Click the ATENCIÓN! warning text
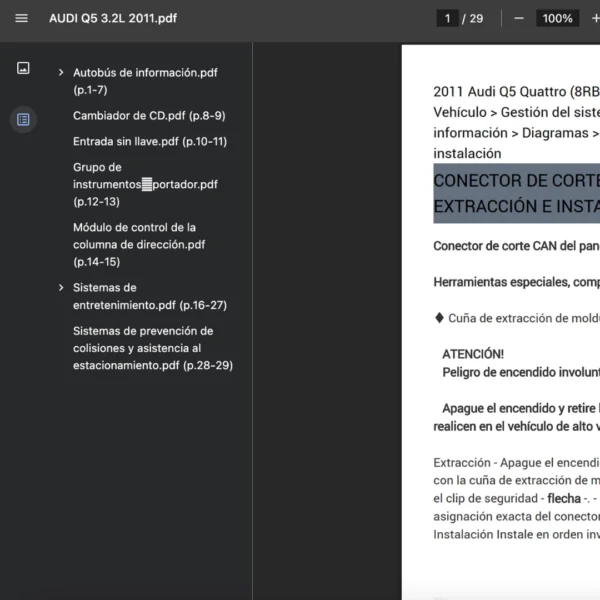 [x=473, y=353]
